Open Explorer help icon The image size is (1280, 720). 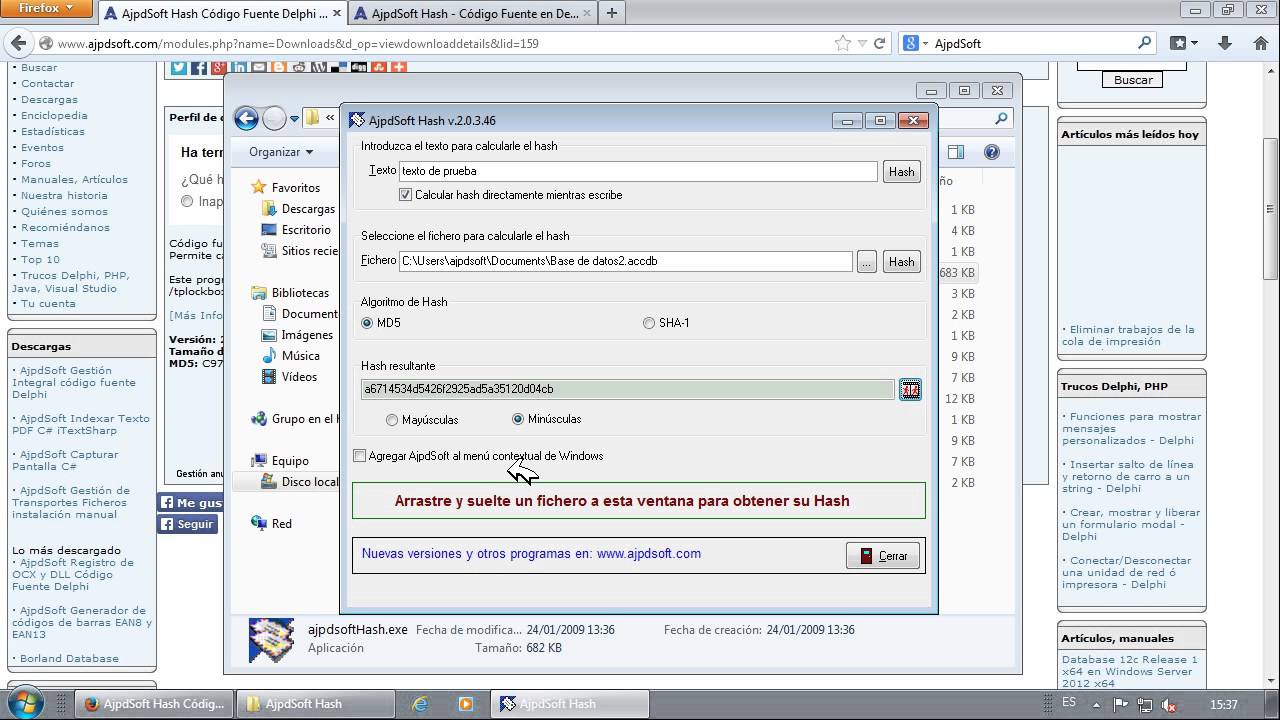(992, 152)
